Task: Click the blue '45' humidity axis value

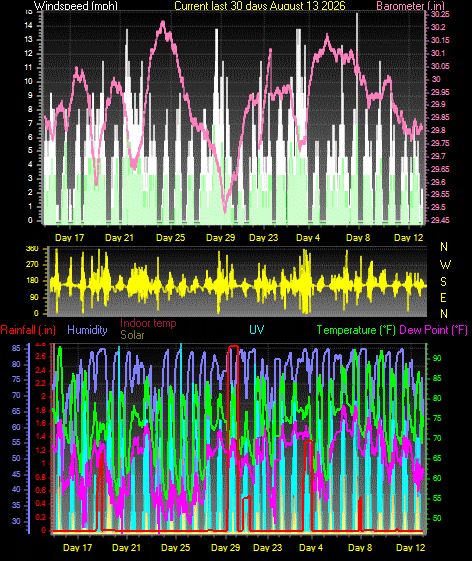Action: (16, 474)
